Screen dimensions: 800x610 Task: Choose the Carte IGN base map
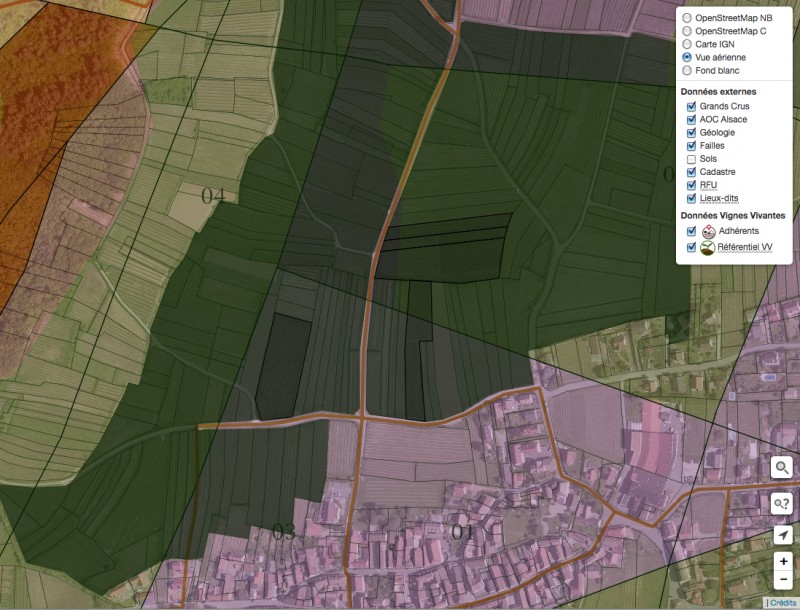(x=686, y=44)
